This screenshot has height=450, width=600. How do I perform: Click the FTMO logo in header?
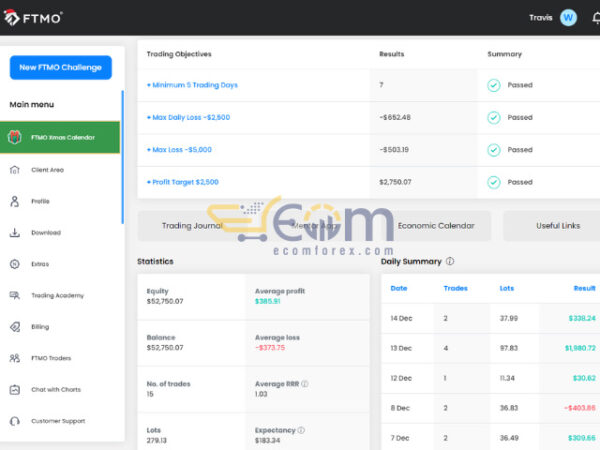(34, 17)
